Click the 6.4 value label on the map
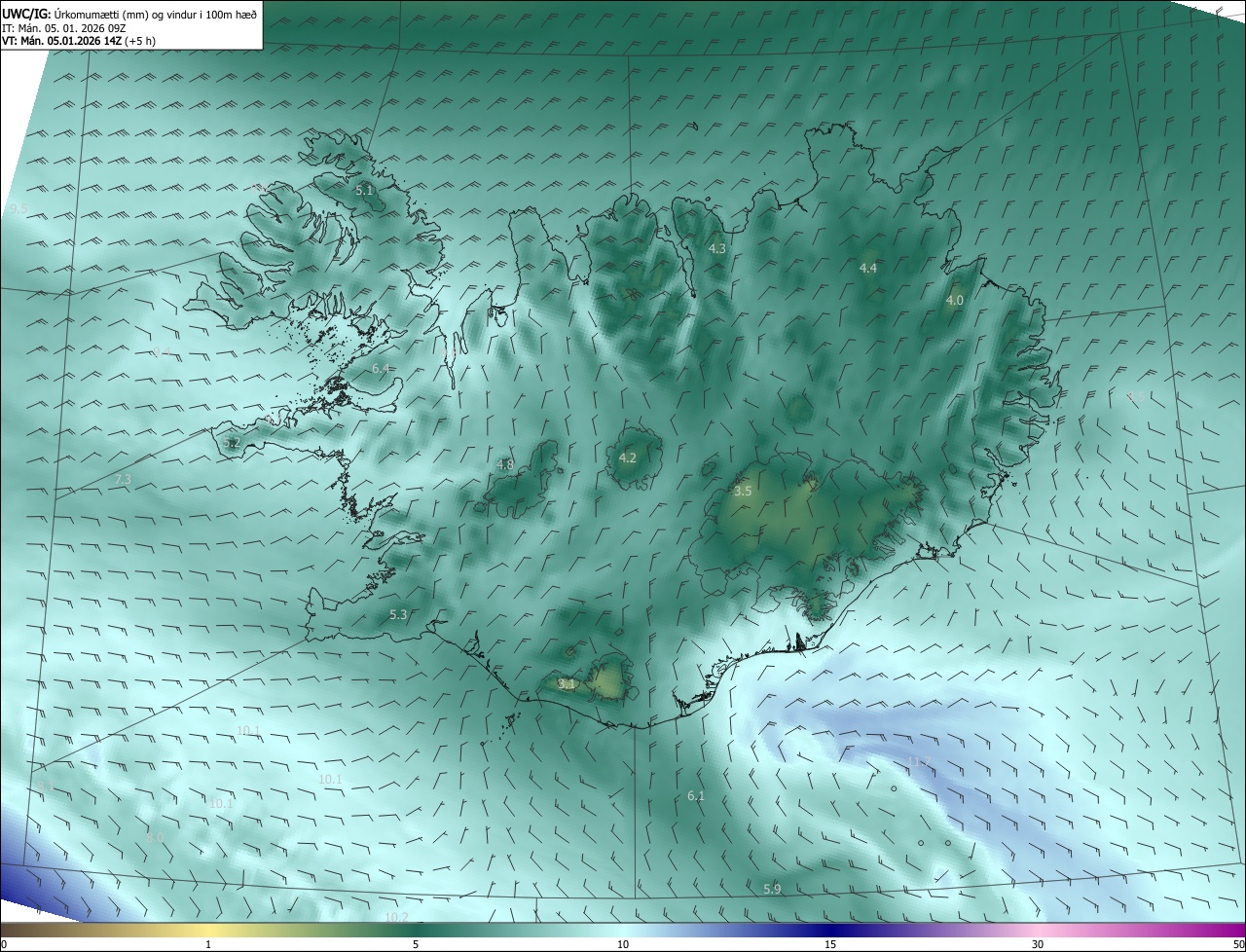This screenshot has width=1246, height=952. point(381,369)
